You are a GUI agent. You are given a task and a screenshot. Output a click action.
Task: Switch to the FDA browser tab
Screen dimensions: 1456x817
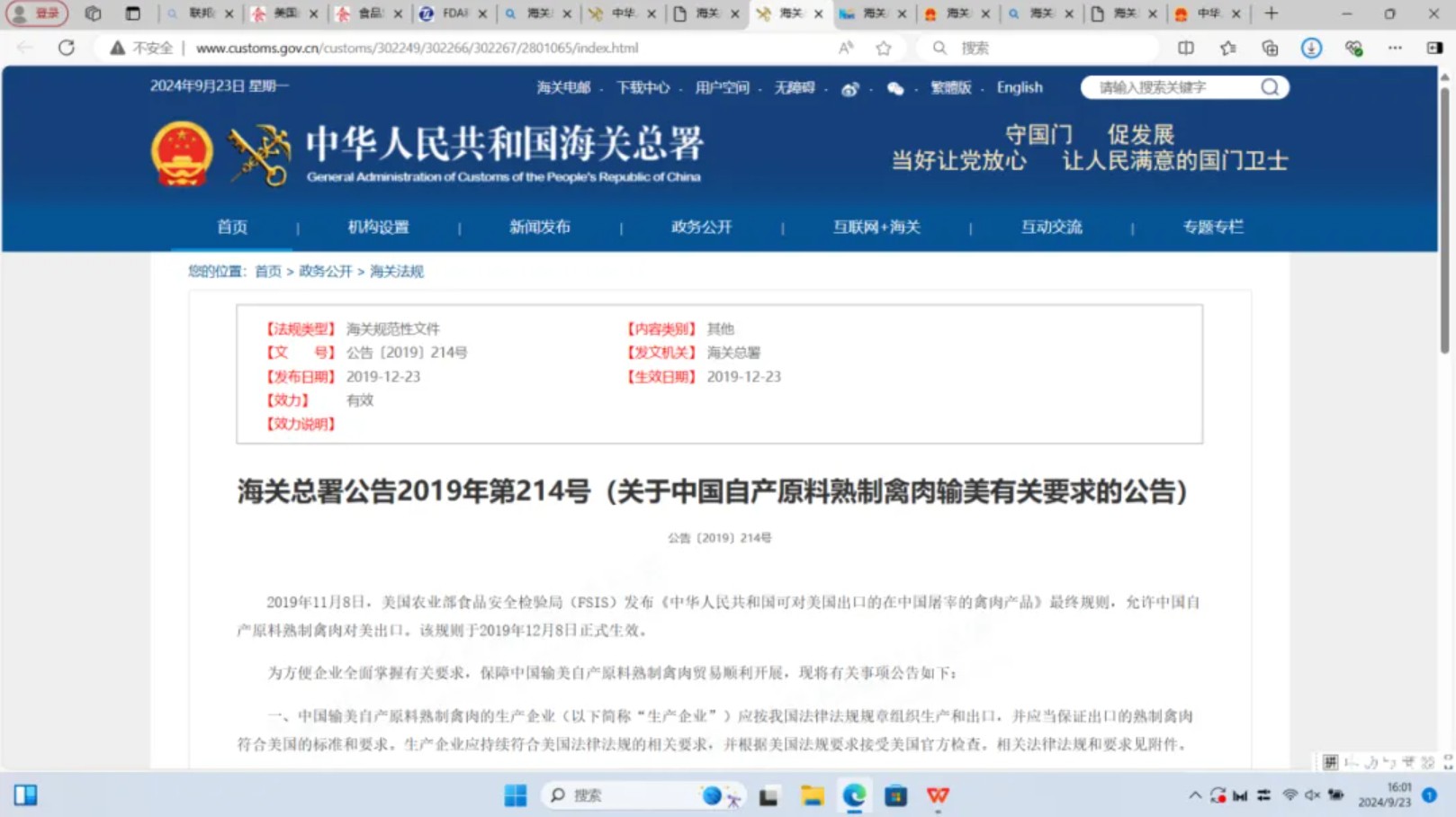[x=455, y=14]
